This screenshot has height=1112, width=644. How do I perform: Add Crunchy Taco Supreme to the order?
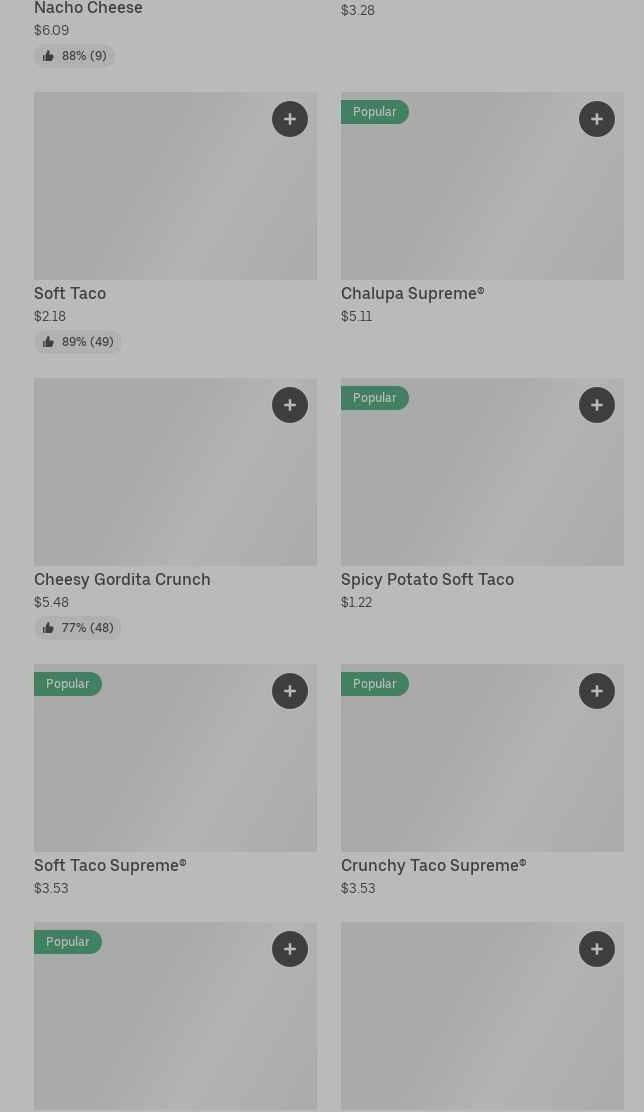(x=597, y=691)
